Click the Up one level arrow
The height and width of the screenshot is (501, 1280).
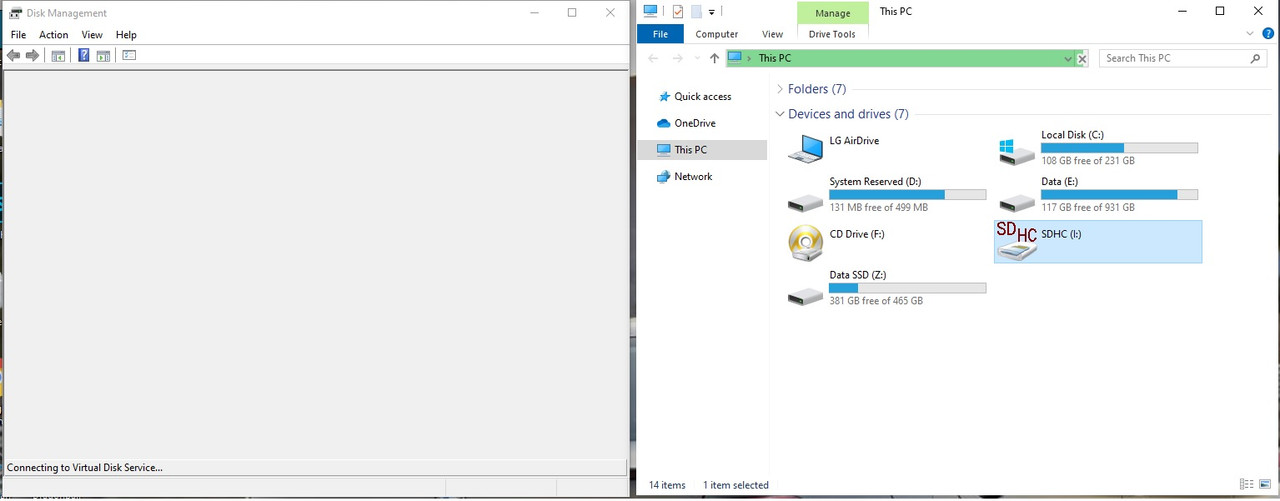tap(714, 58)
